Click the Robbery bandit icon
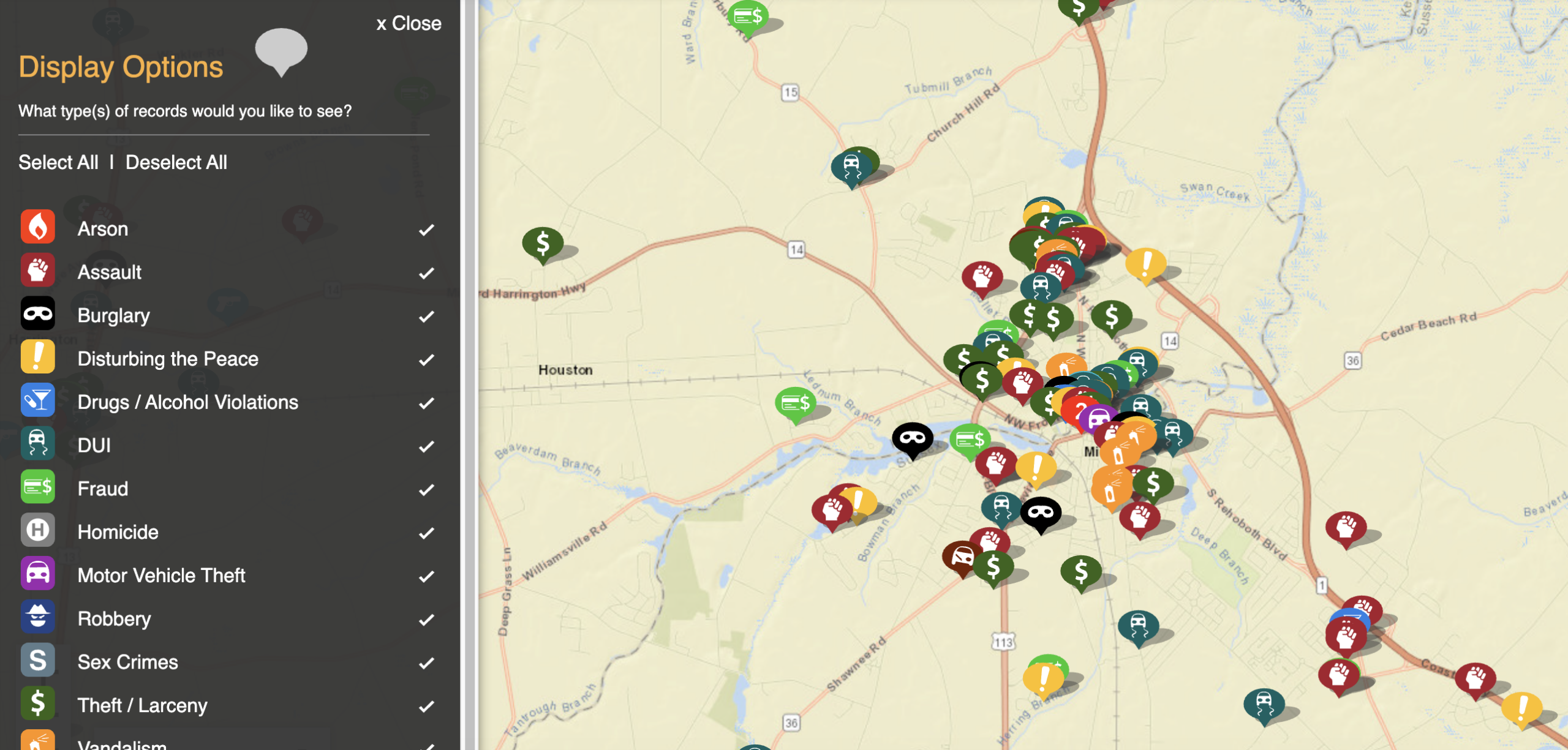The image size is (1568, 750). pyautogui.click(x=37, y=617)
